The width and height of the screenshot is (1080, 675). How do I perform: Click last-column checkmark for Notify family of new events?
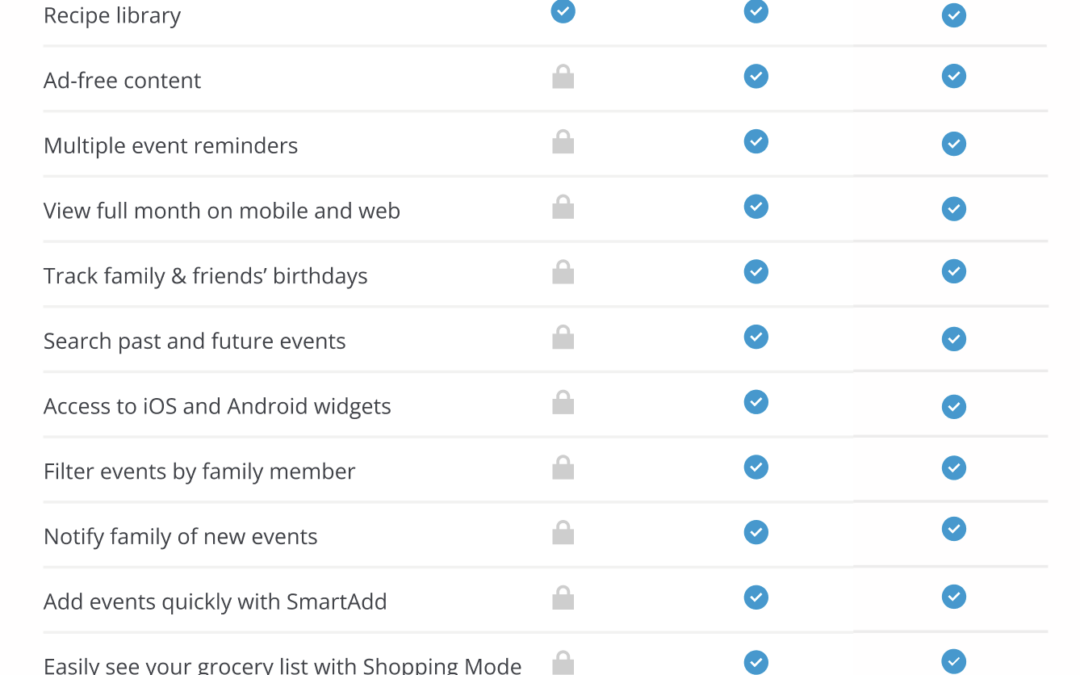[954, 529]
